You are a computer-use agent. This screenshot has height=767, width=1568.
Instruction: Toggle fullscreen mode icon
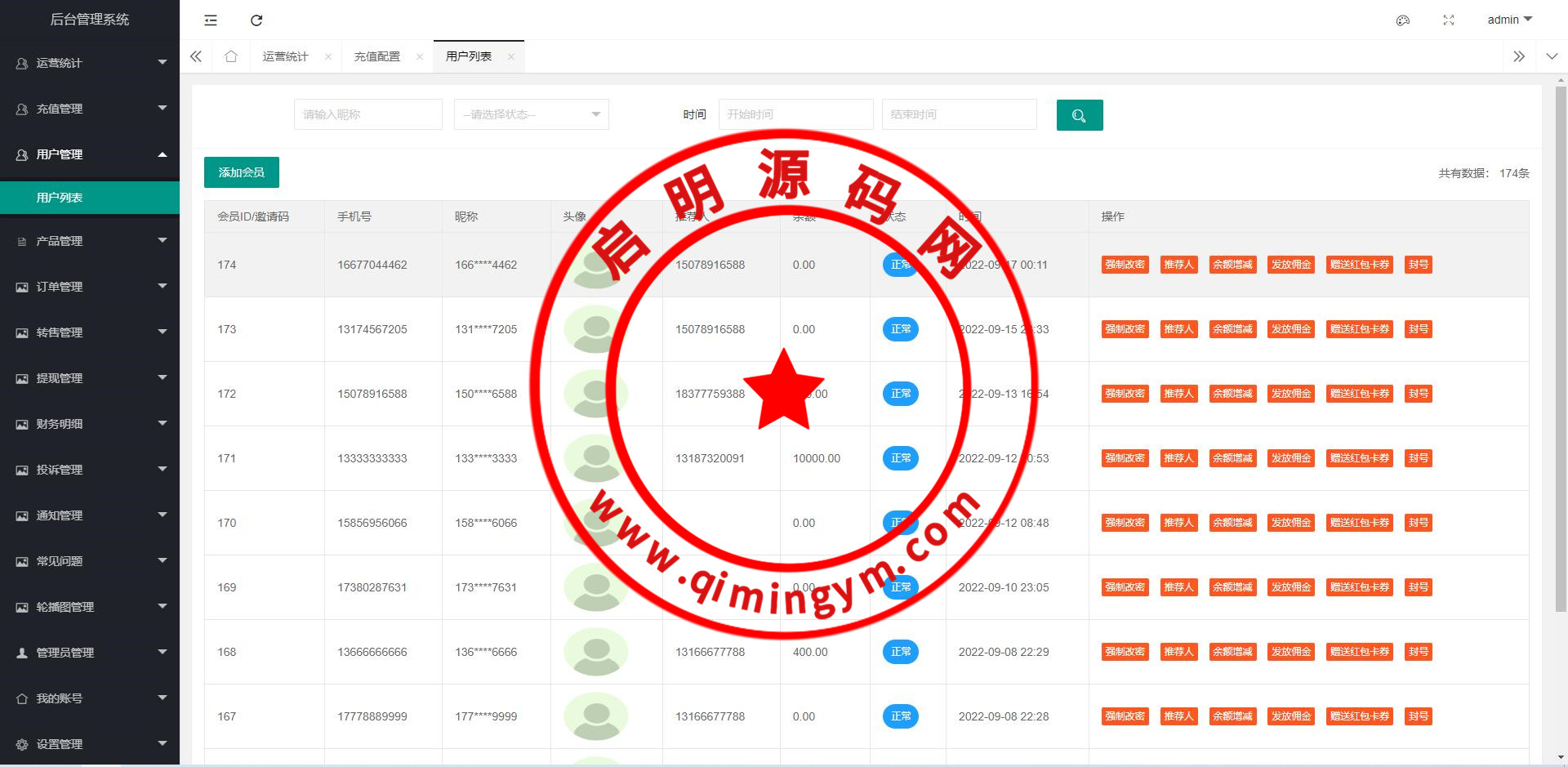tap(1449, 20)
